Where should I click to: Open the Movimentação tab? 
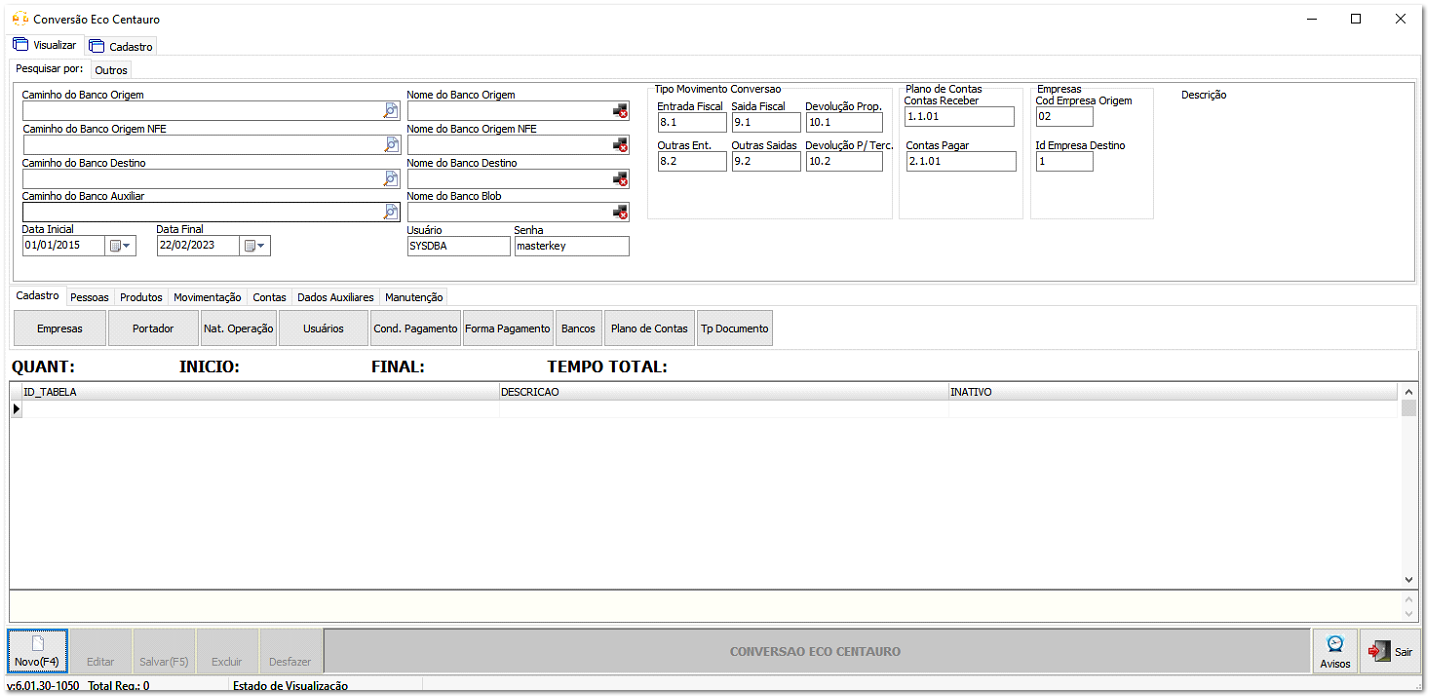click(207, 297)
